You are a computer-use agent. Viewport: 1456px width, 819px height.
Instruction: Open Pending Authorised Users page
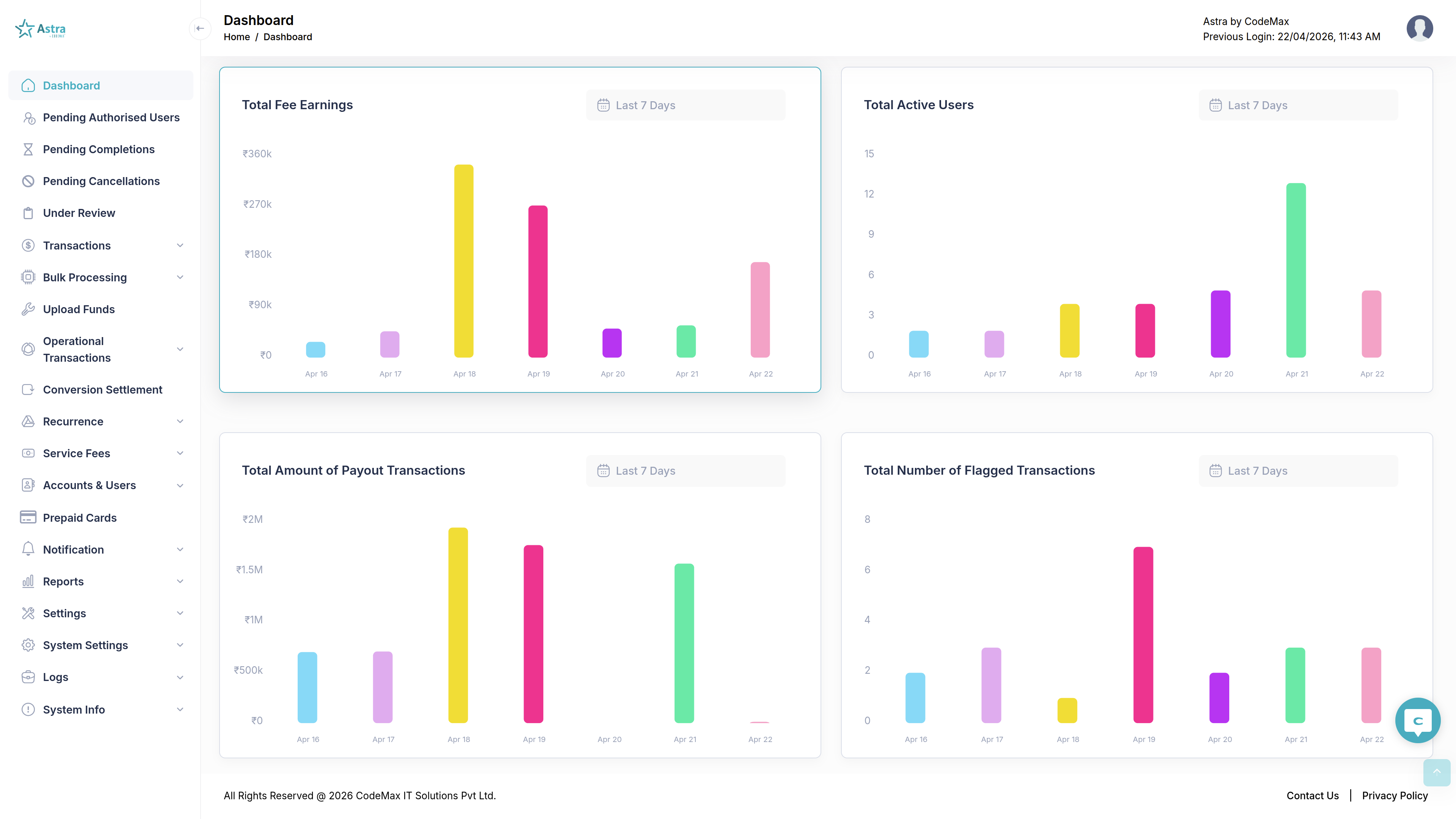[100, 118]
